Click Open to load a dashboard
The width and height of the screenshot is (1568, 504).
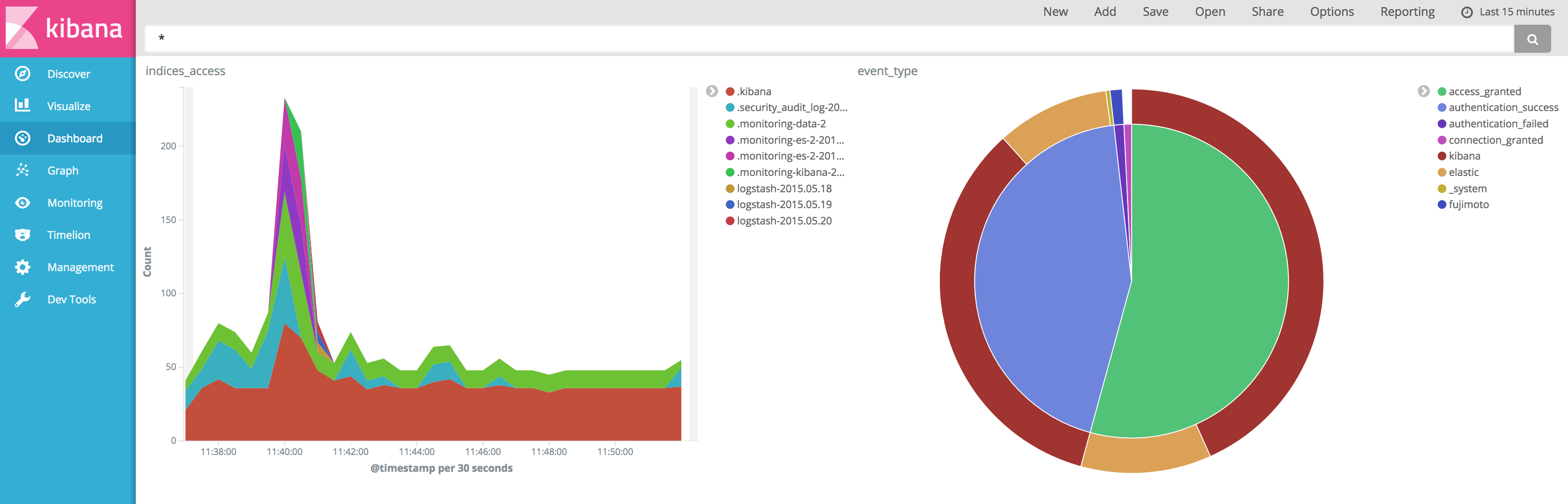coord(1210,12)
